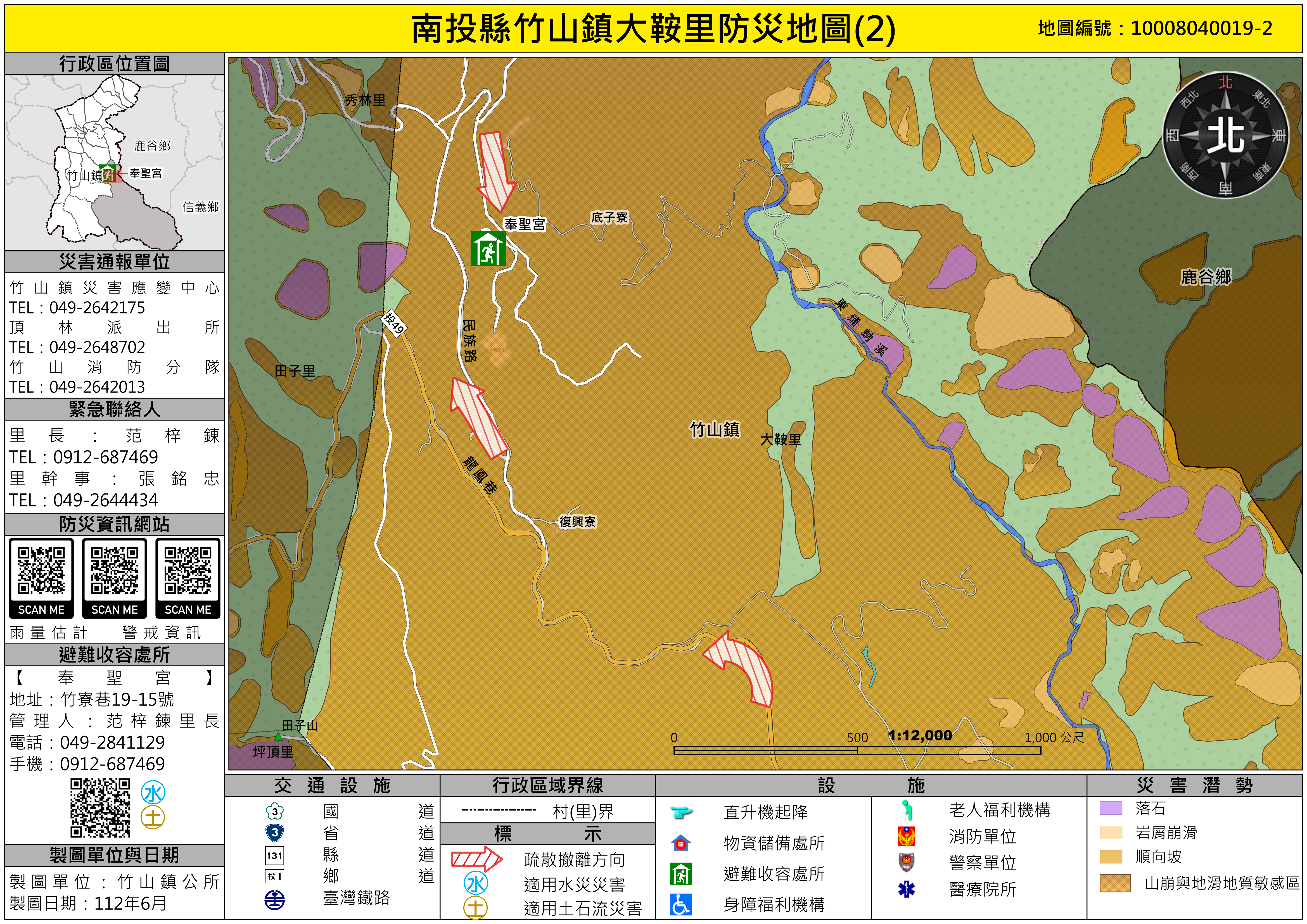The width and height of the screenshot is (1307, 924).
Task: Click the 奉聖宮 label on the main map
Action: (x=524, y=224)
